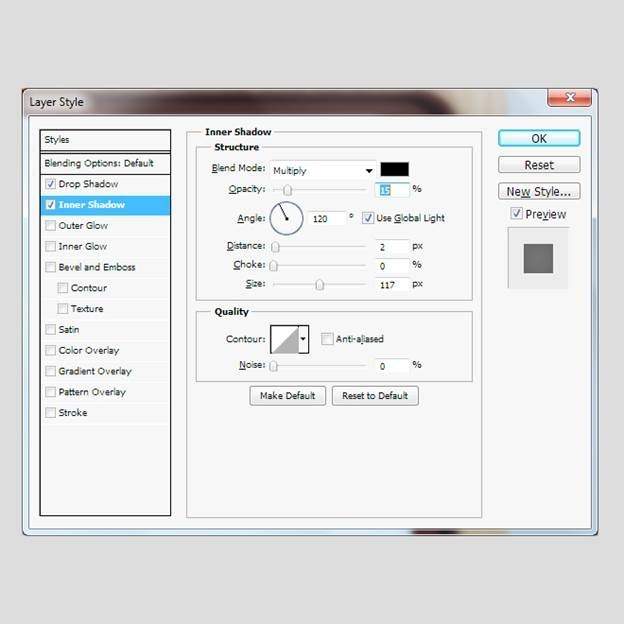The height and width of the screenshot is (624, 624).
Task: Expand the Contour picker dropdown arrow
Action: [304, 339]
